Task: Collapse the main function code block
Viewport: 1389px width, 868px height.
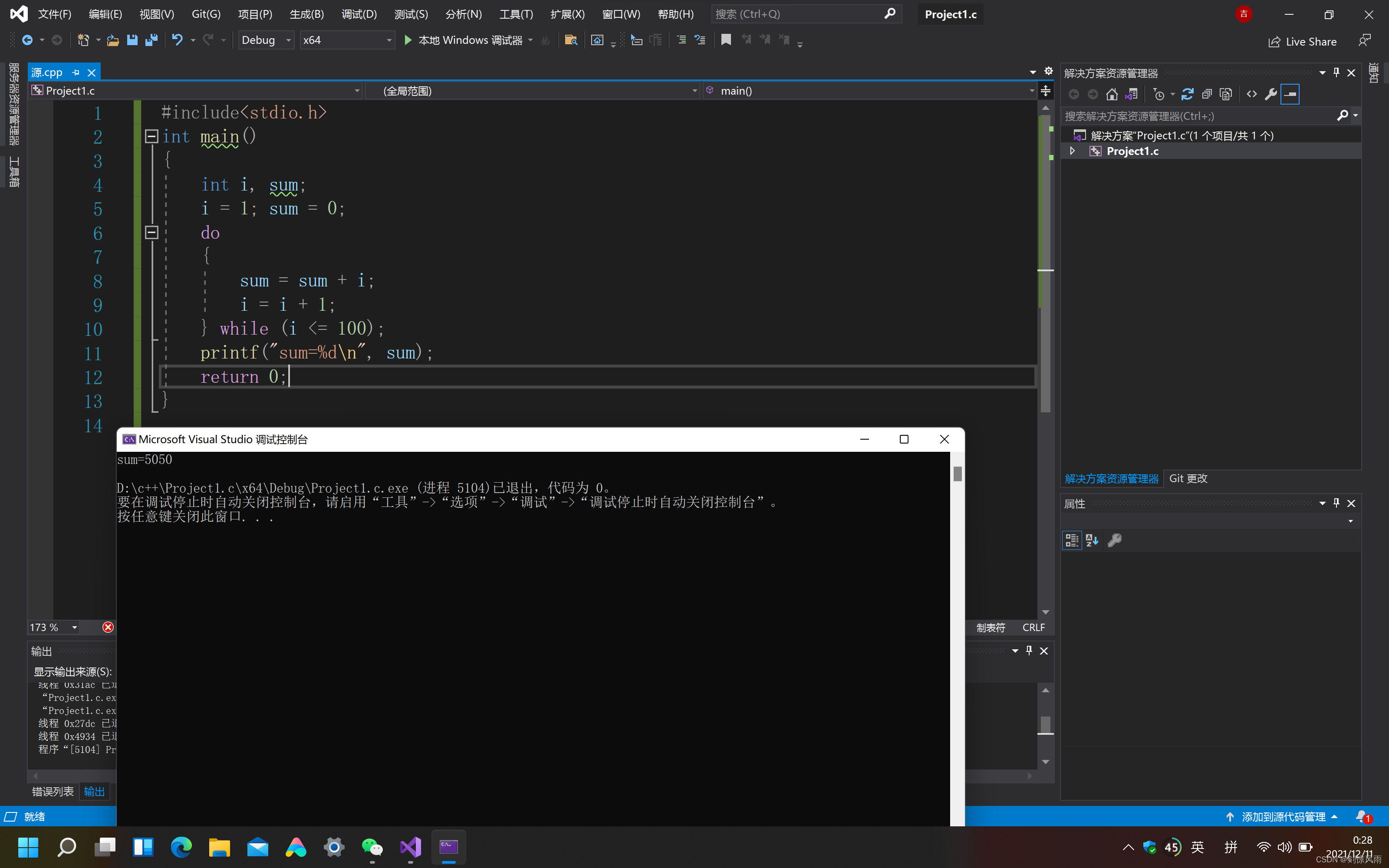Action: click(x=151, y=136)
